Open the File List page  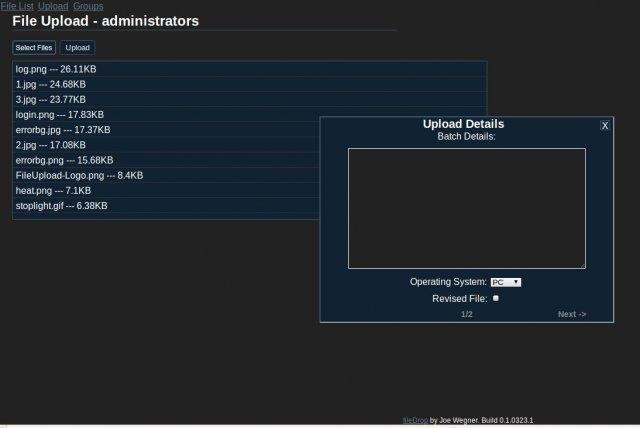click(x=17, y=6)
